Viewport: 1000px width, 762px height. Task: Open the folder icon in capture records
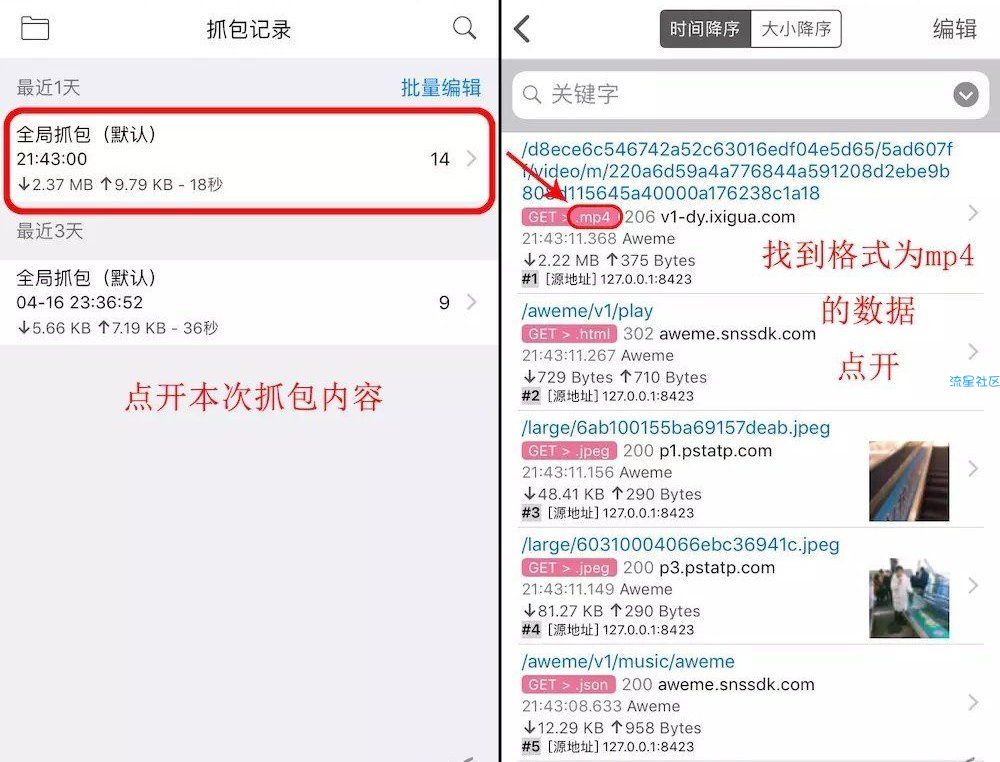pos(34,28)
